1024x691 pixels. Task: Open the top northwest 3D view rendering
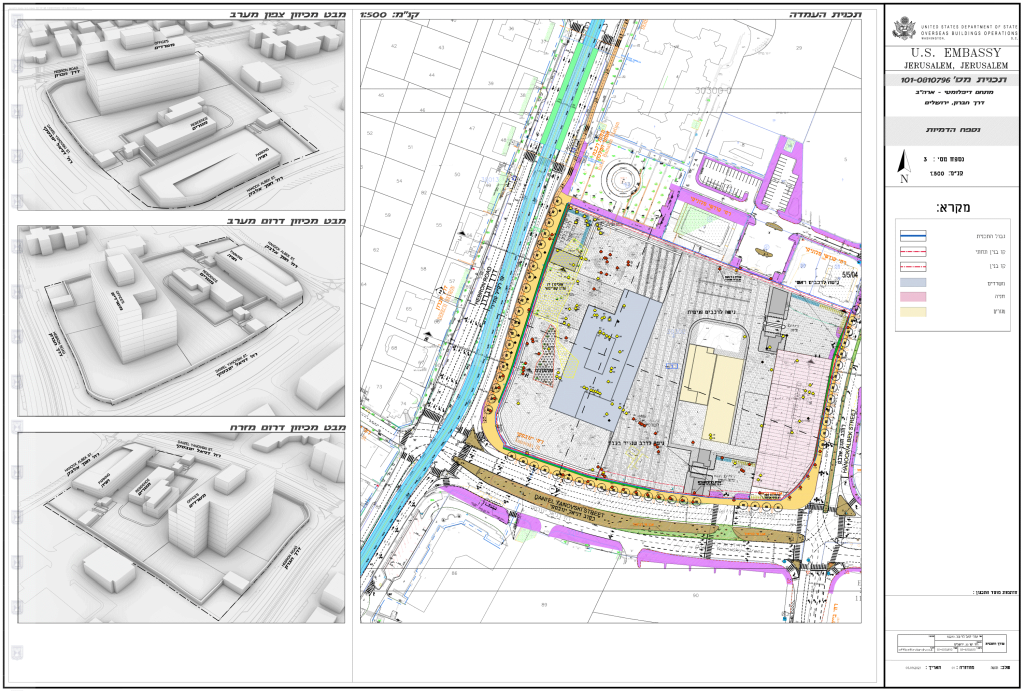coord(181,116)
